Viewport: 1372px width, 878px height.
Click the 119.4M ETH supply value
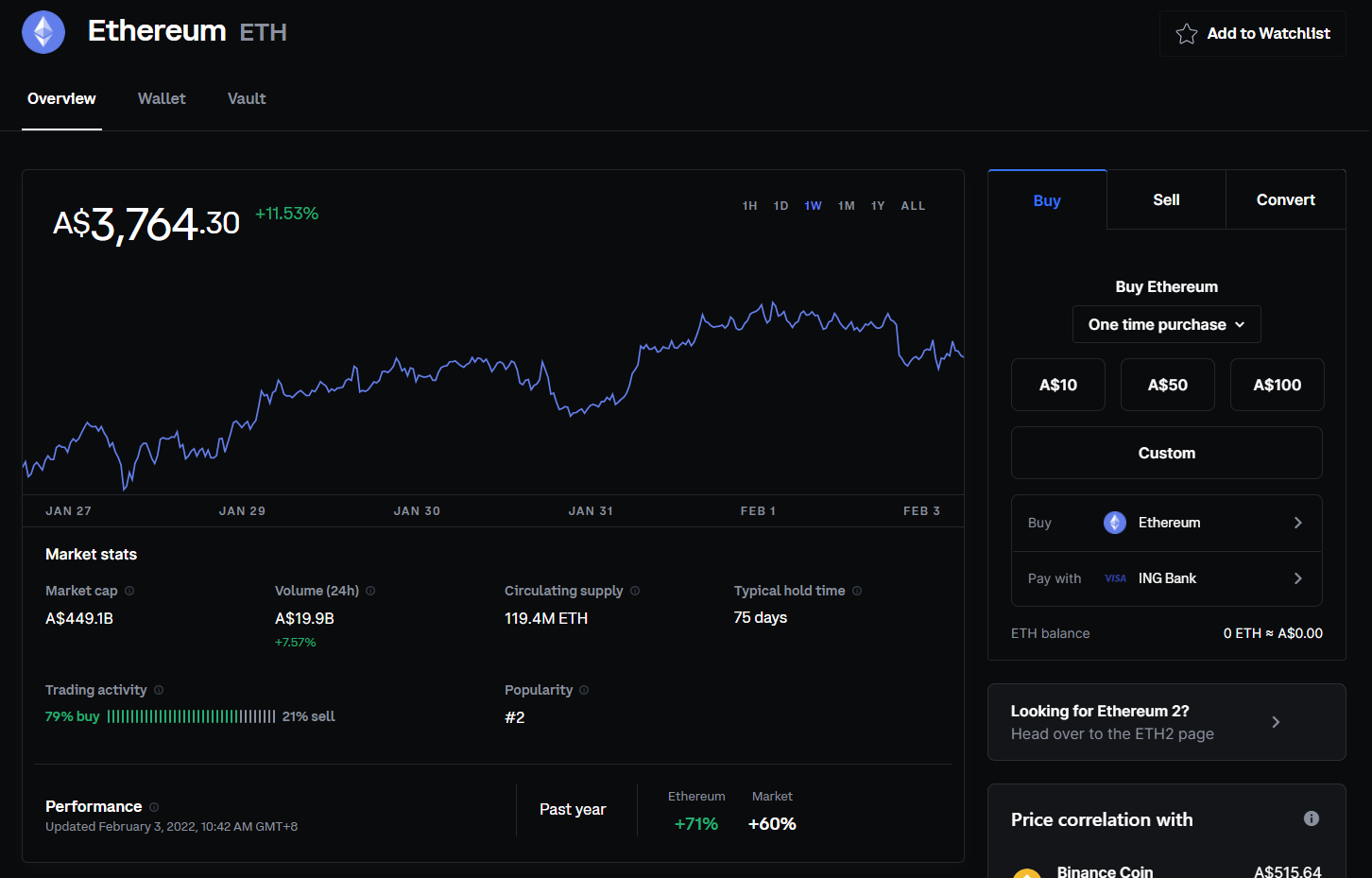(546, 618)
